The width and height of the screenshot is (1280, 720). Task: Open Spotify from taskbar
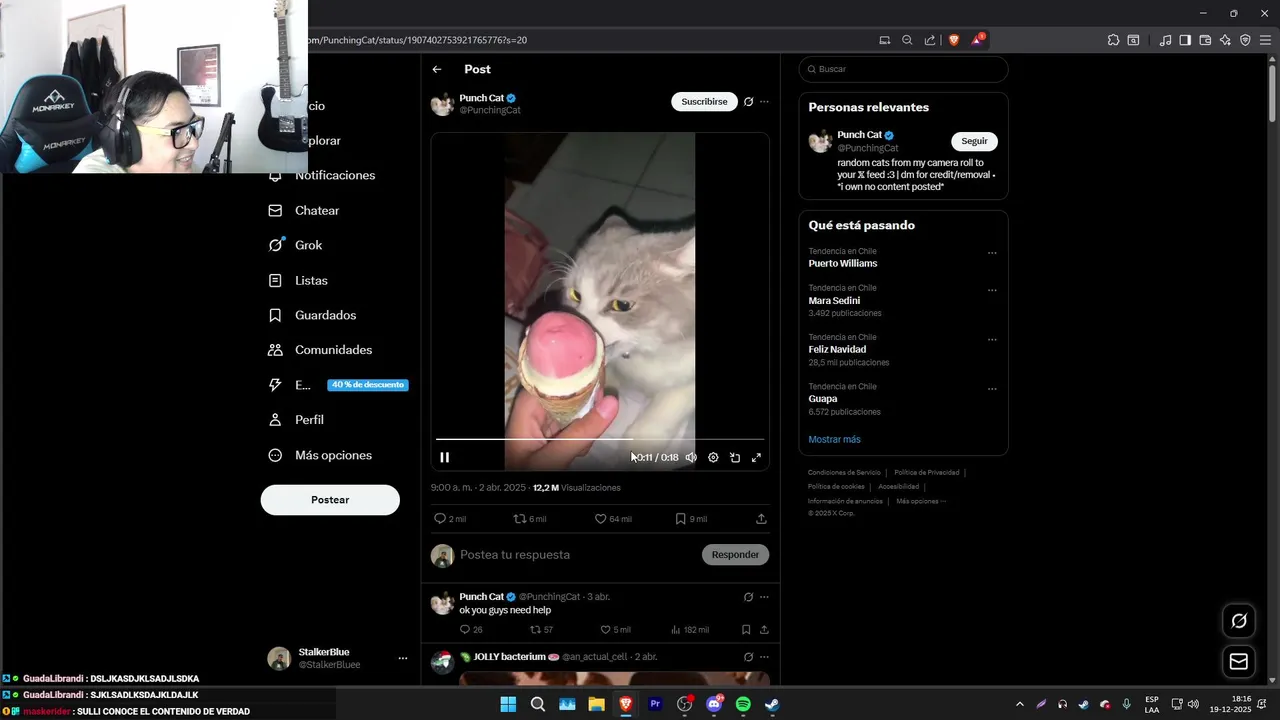pyautogui.click(x=743, y=704)
